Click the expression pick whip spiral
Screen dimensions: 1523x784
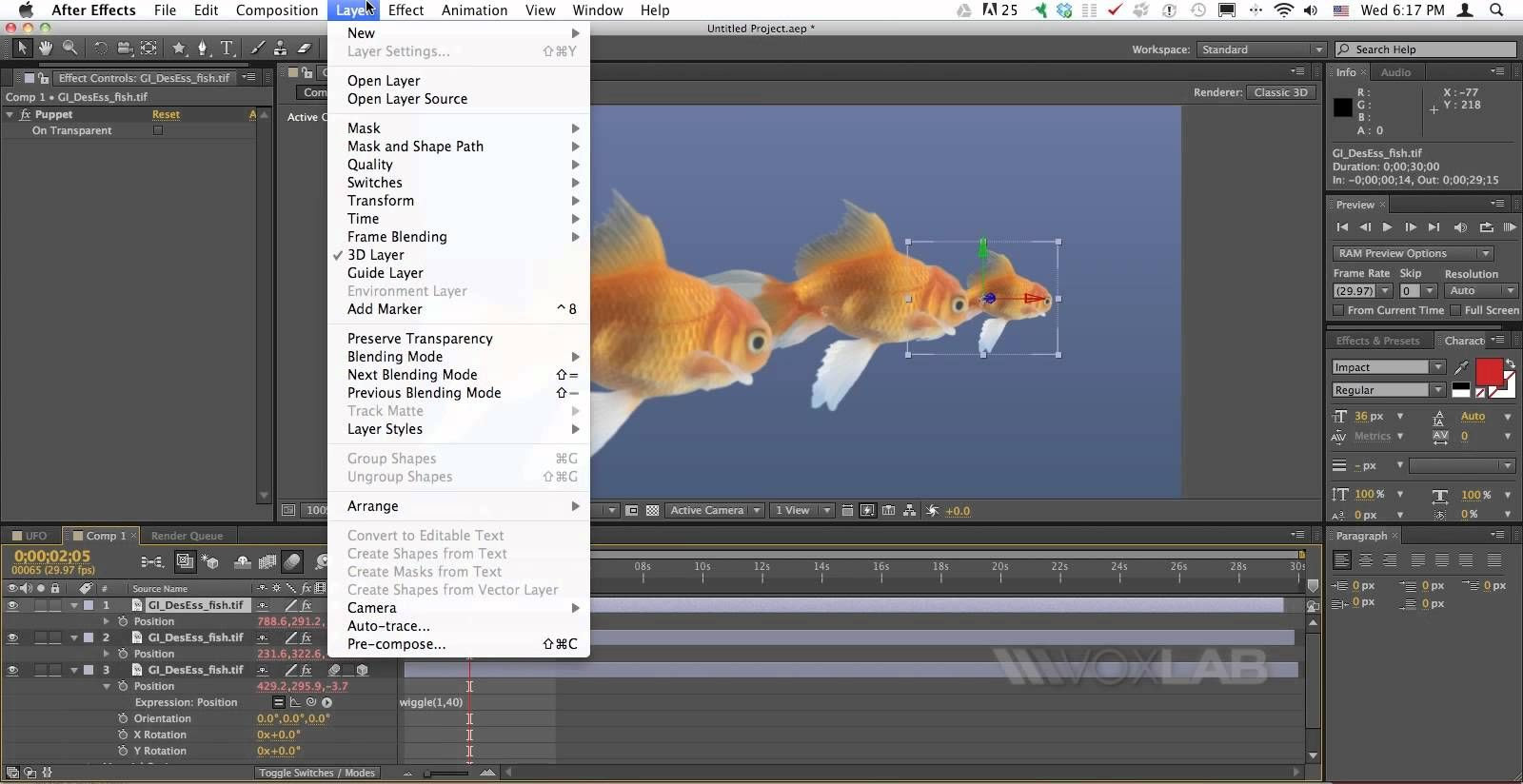(x=310, y=702)
